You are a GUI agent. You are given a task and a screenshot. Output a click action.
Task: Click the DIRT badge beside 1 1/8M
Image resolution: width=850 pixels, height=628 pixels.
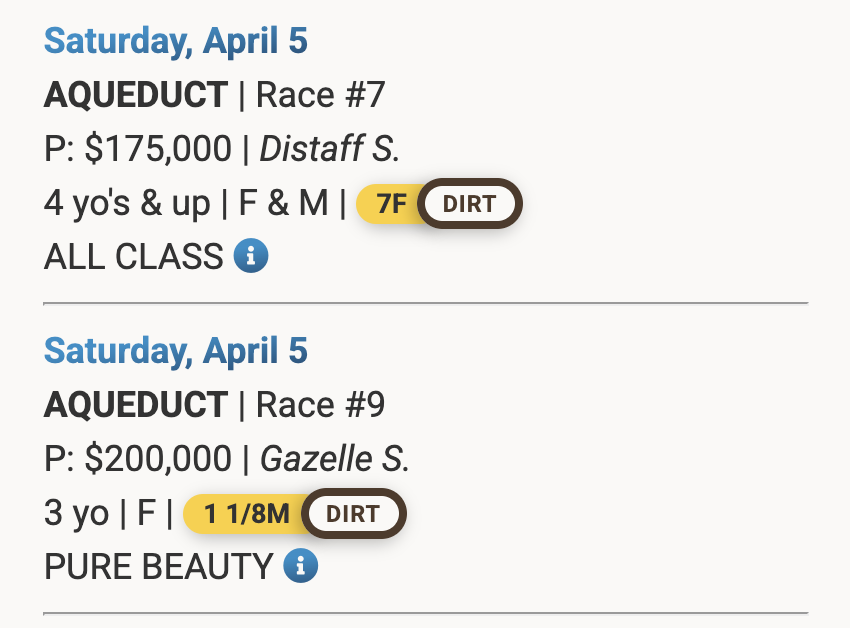(353, 515)
